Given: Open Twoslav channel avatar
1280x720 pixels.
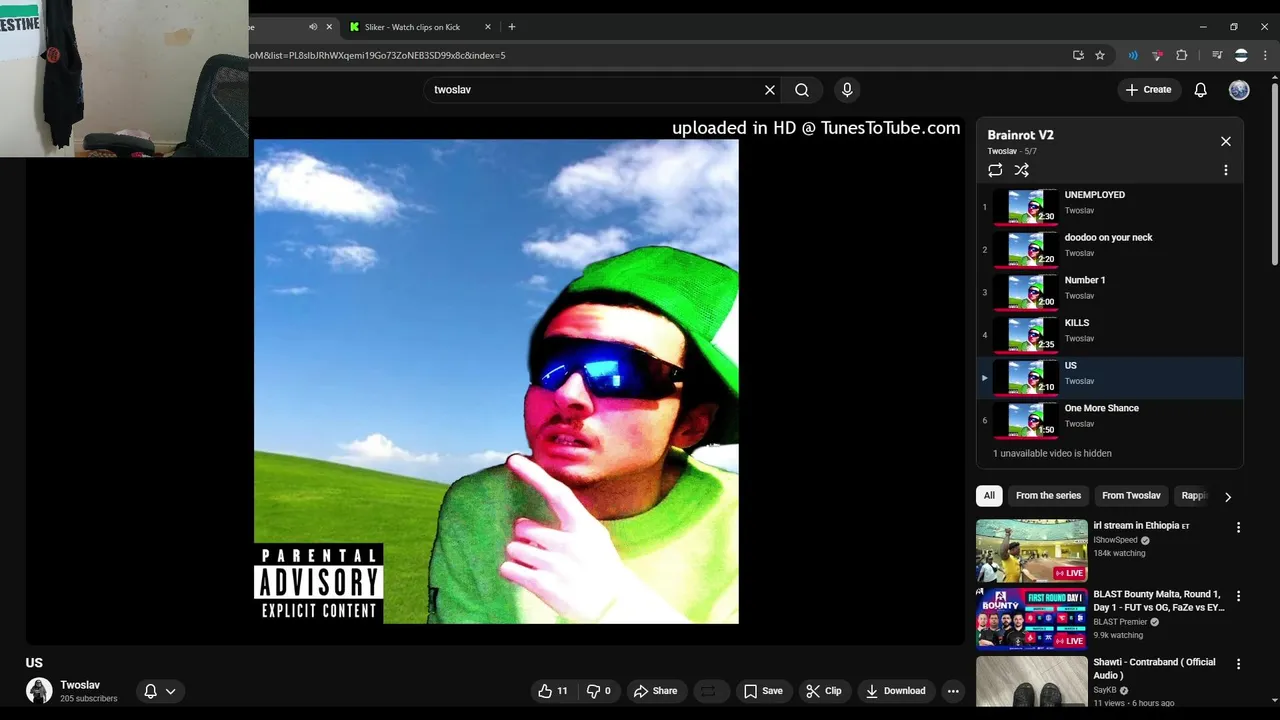Looking at the screenshot, I should tap(39, 691).
